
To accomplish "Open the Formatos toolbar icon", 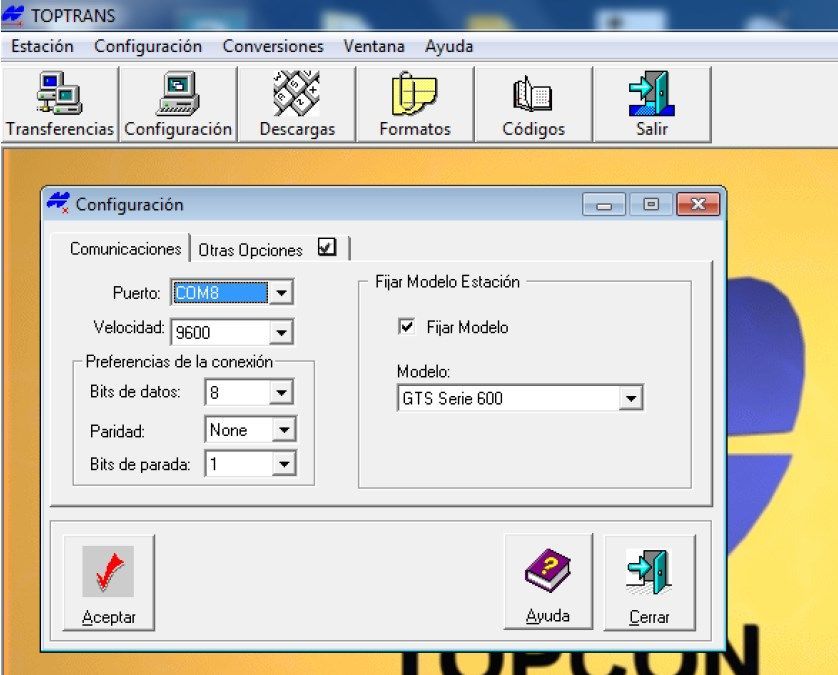I will coord(415,104).
